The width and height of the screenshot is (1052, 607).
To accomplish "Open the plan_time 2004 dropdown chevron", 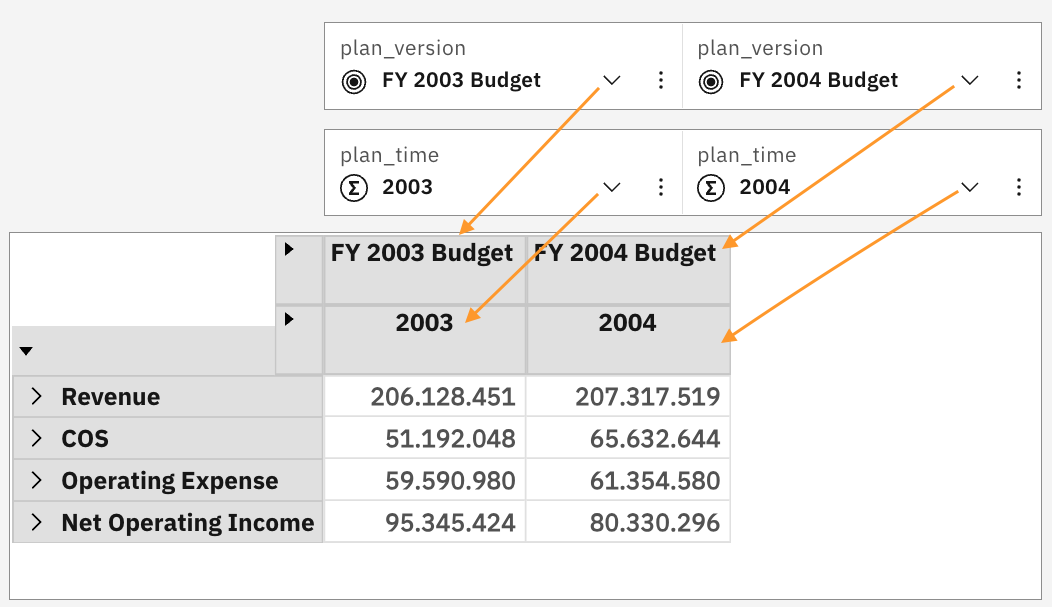I will coord(969,187).
